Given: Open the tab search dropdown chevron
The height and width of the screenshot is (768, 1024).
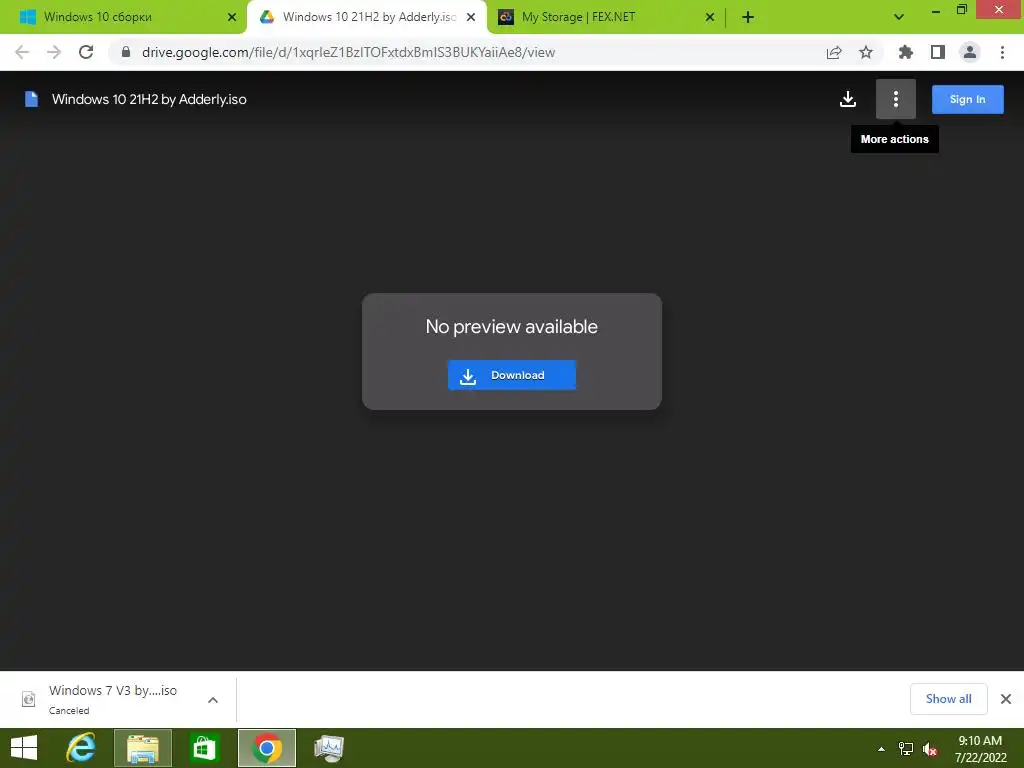Looking at the screenshot, I should click(899, 17).
